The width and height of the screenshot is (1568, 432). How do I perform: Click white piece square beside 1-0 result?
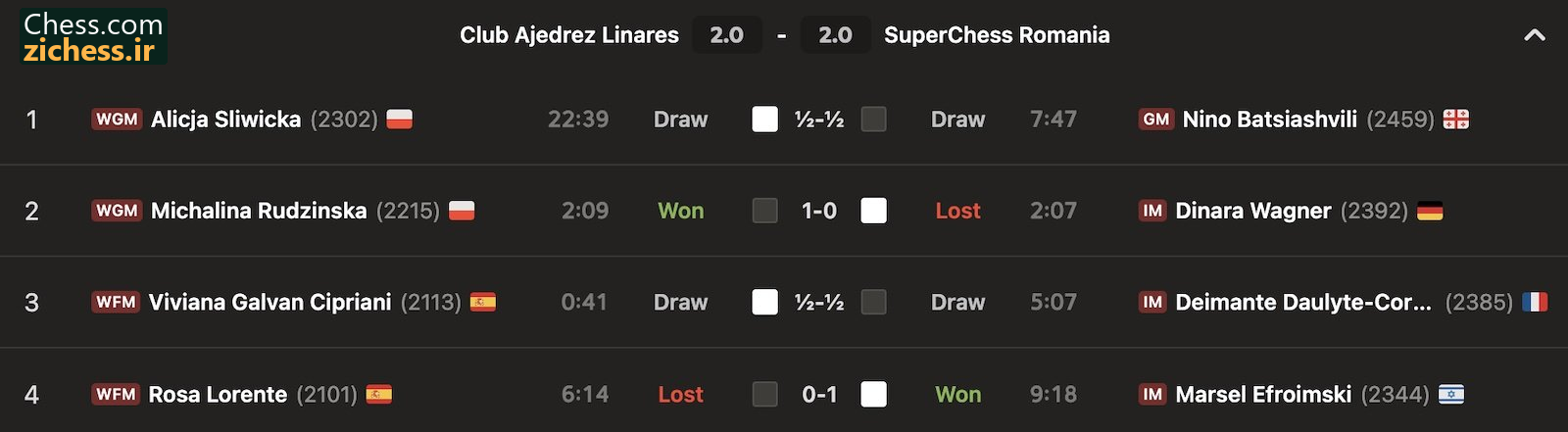click(x=874, y=211)
